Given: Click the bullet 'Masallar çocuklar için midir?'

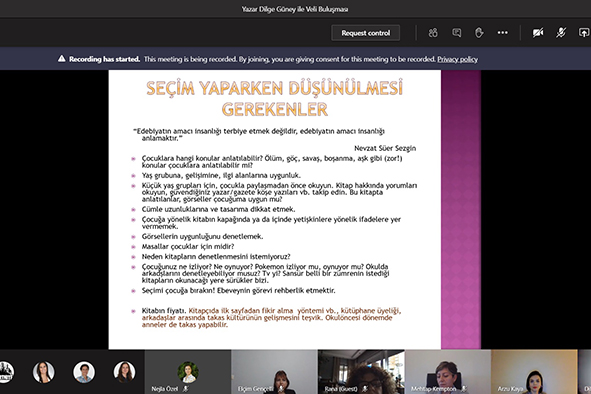Looking at the screenshot, I should (188, 247).
